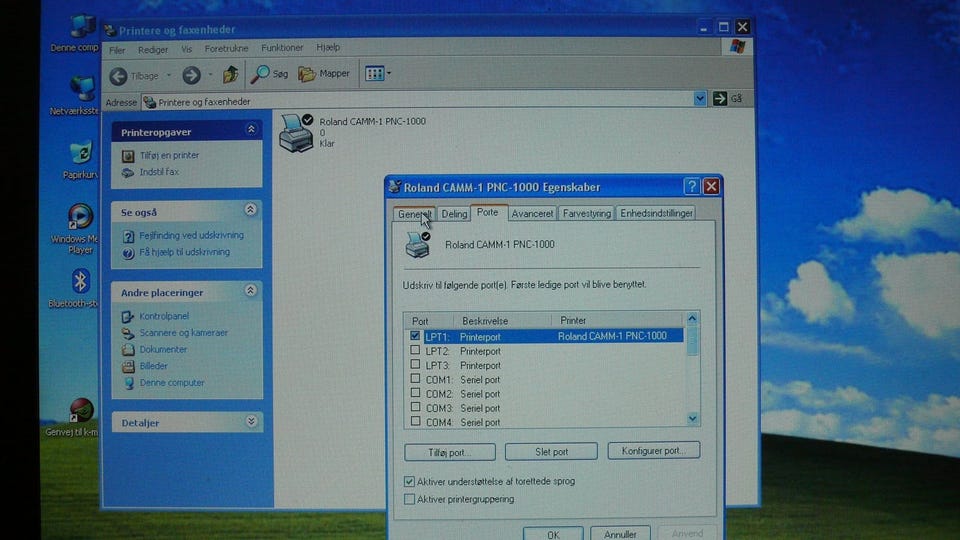The width and height of the screenshot is (960, 540).
Task: Check the COM1 port checkbox
Action: click(415, 378)
